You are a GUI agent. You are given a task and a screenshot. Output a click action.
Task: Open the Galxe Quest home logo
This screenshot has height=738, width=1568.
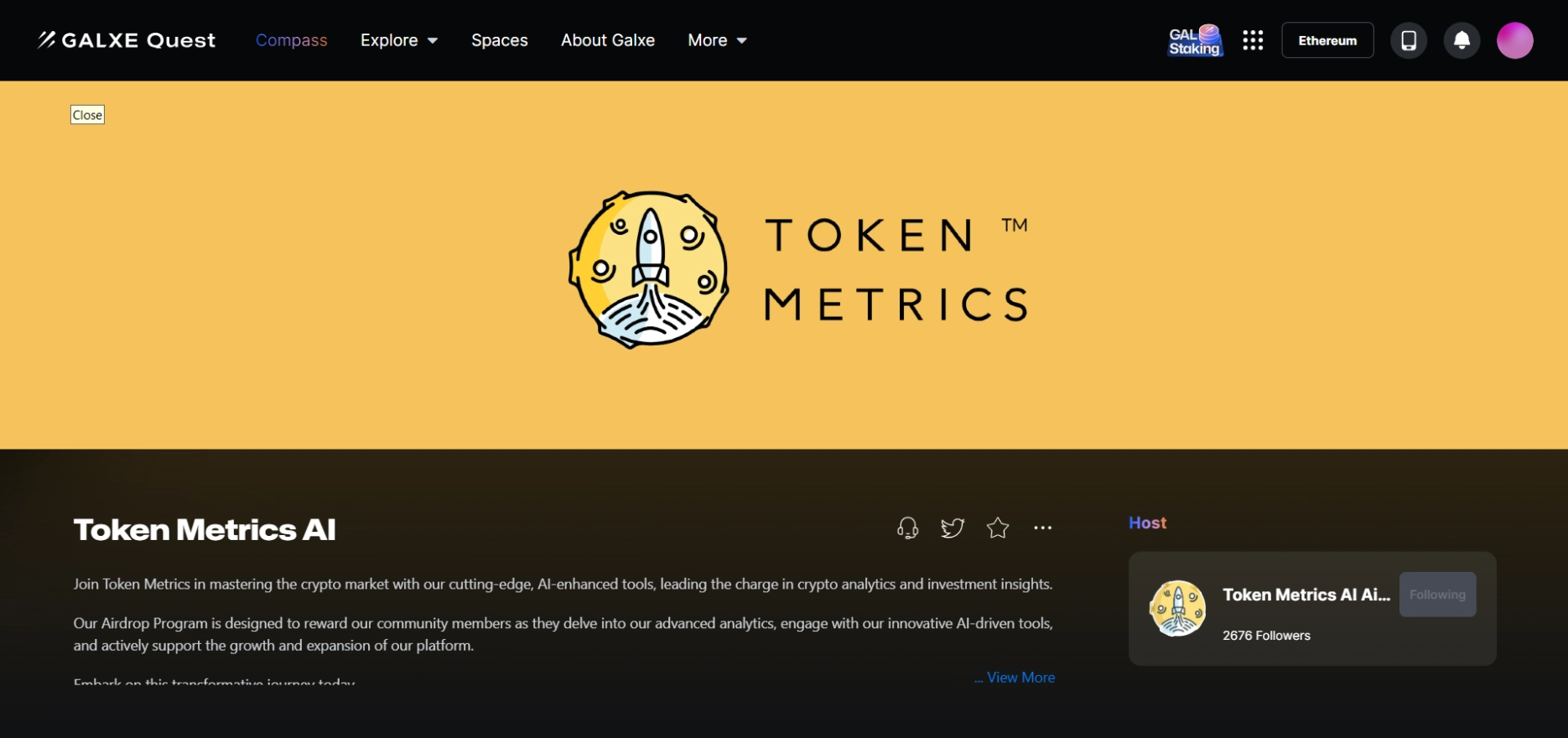click(x=127, y=40)
